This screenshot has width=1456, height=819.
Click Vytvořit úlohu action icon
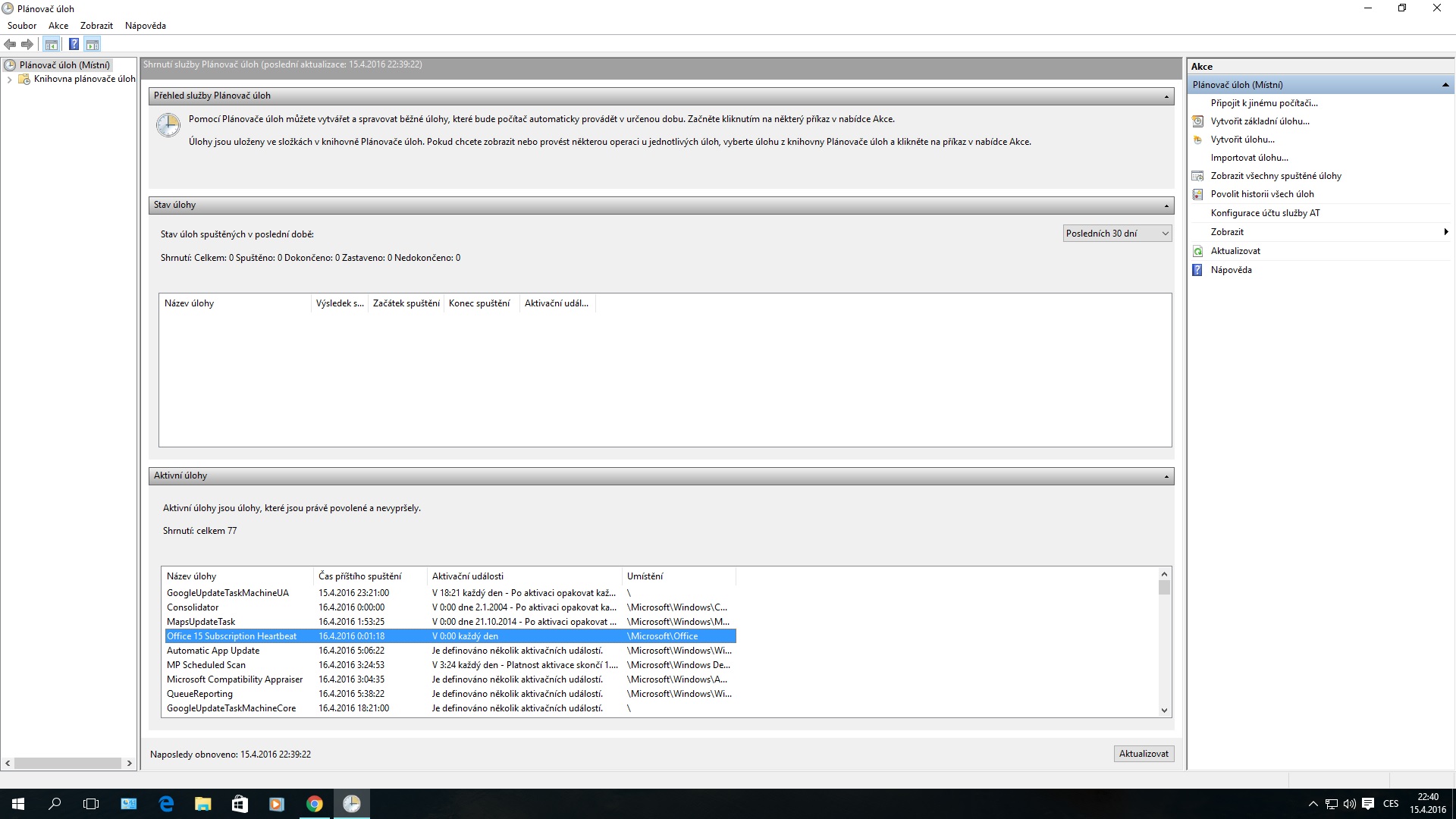tap(1197, 140)
